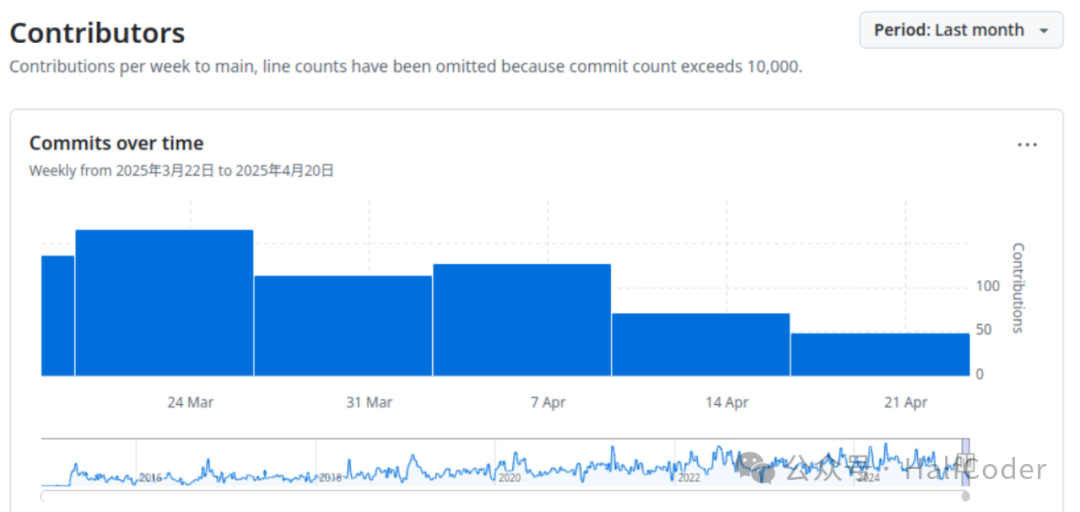Screen dimensions: 1080x512
Task: Click the 7 Apr x-axis label
Action: pos(548,402)
